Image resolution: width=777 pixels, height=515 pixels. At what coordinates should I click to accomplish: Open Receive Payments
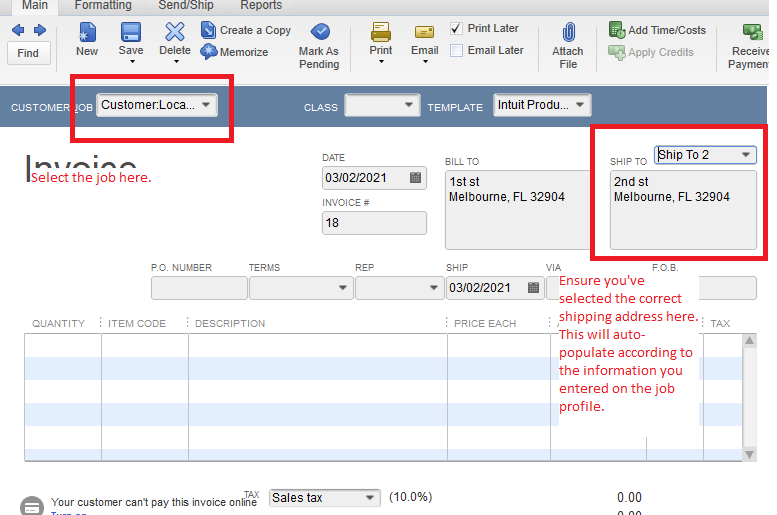pyautogui.click(x=750, y=46)
